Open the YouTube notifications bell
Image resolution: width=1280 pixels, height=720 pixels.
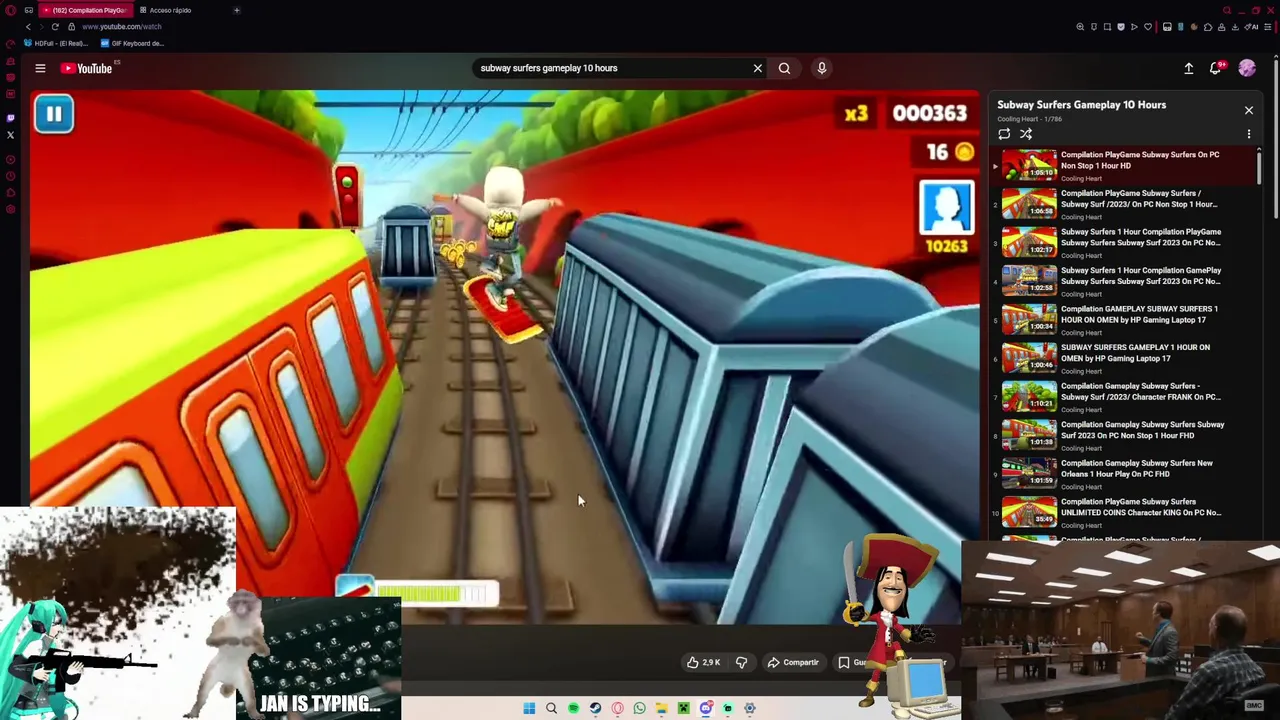coord(1216,68)
